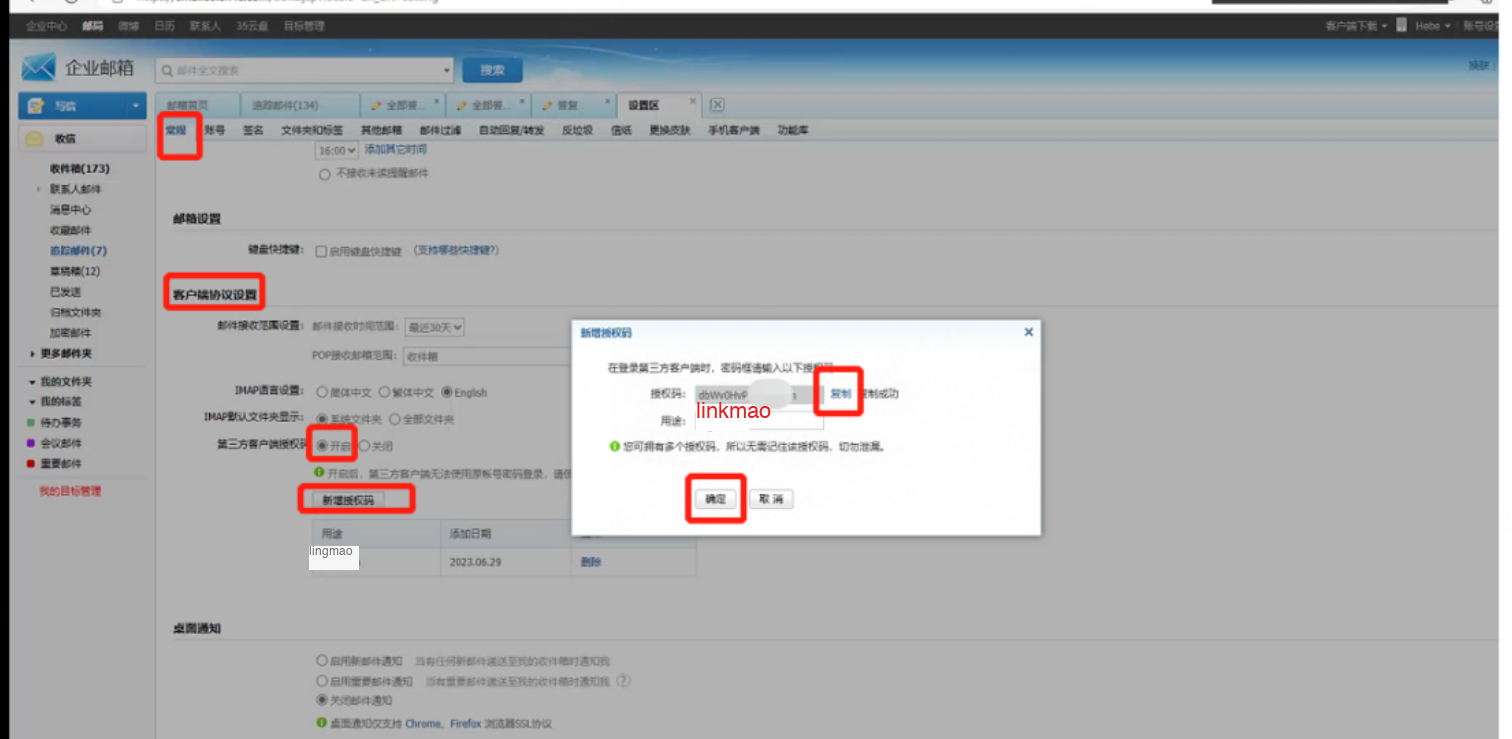Viewport: 1512px width, 739px height.
Task: Open the 16:00 time dropdown
Action: pos(337,150)
